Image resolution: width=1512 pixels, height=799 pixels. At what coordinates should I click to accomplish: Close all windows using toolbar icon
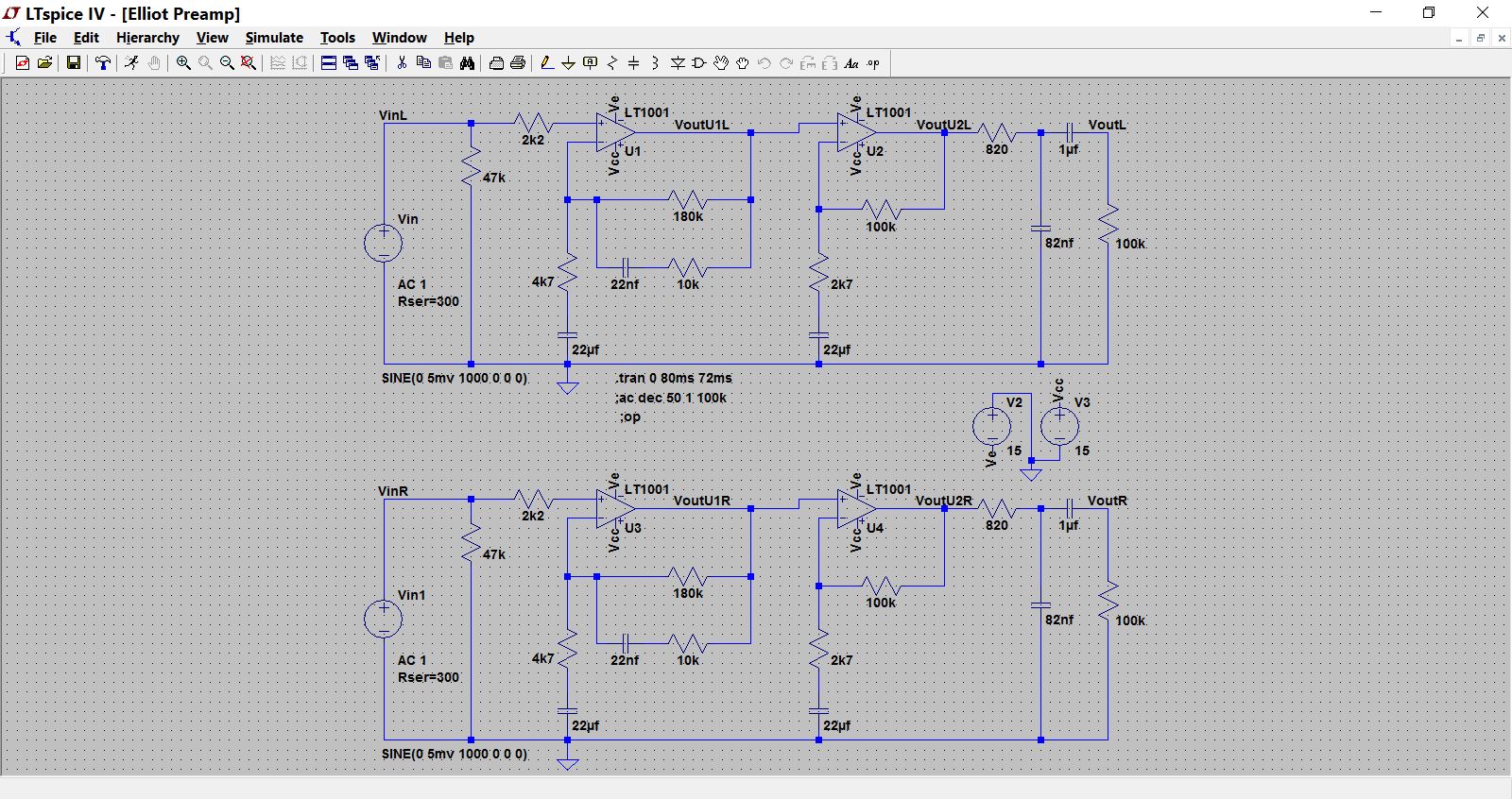[x=371, y=63]
